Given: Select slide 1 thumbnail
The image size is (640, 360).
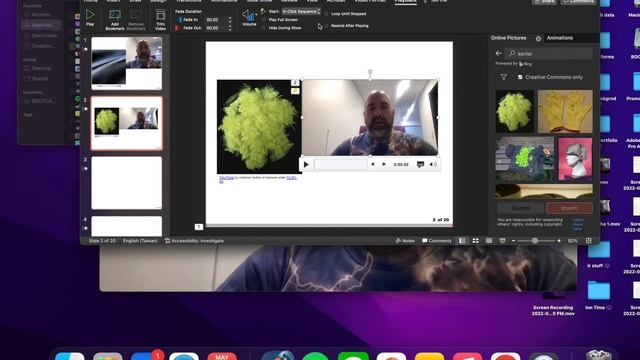Looking at the screenshot, I should coord(127,63).
